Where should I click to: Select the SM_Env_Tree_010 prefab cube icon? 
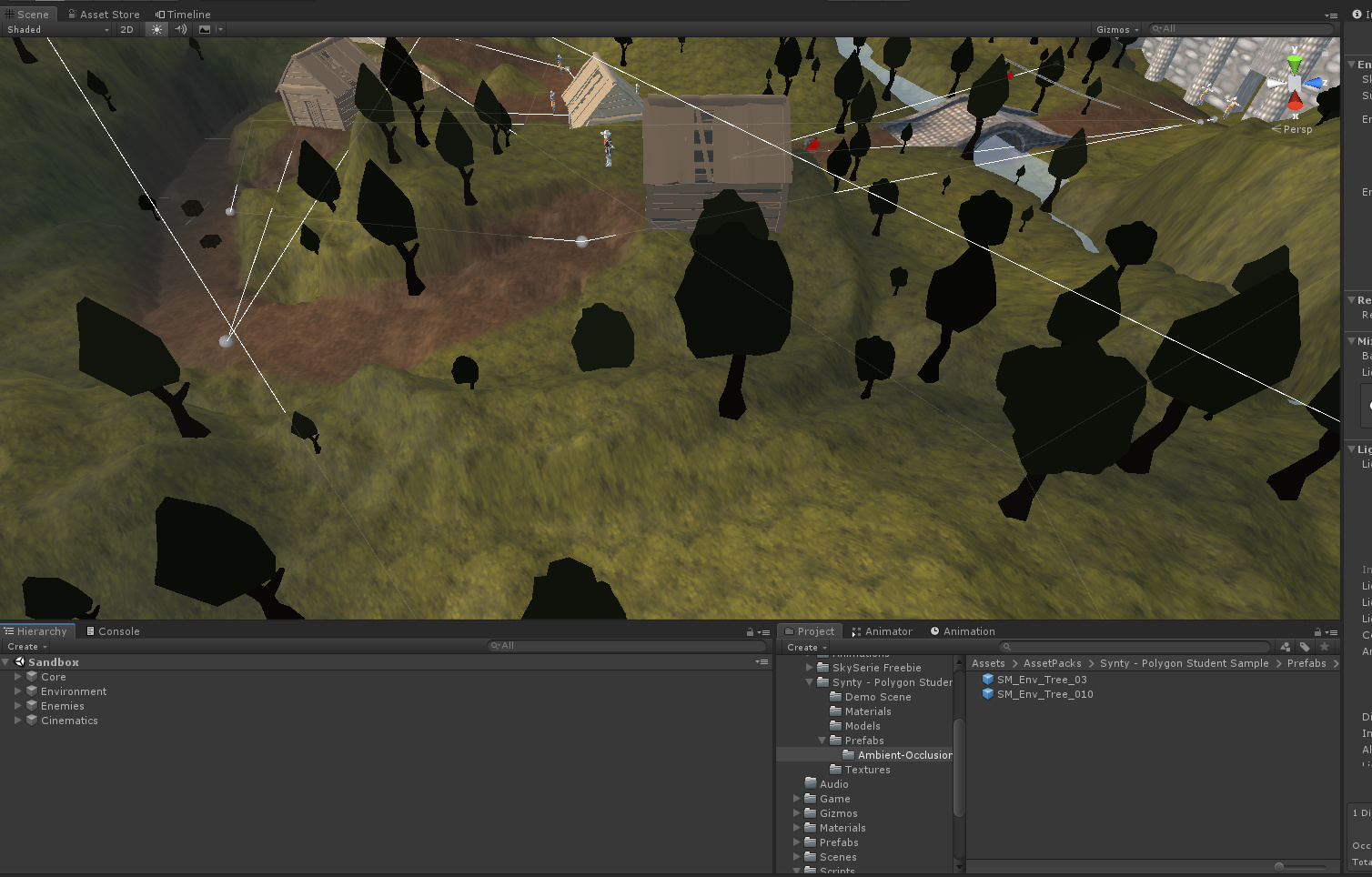988,694
